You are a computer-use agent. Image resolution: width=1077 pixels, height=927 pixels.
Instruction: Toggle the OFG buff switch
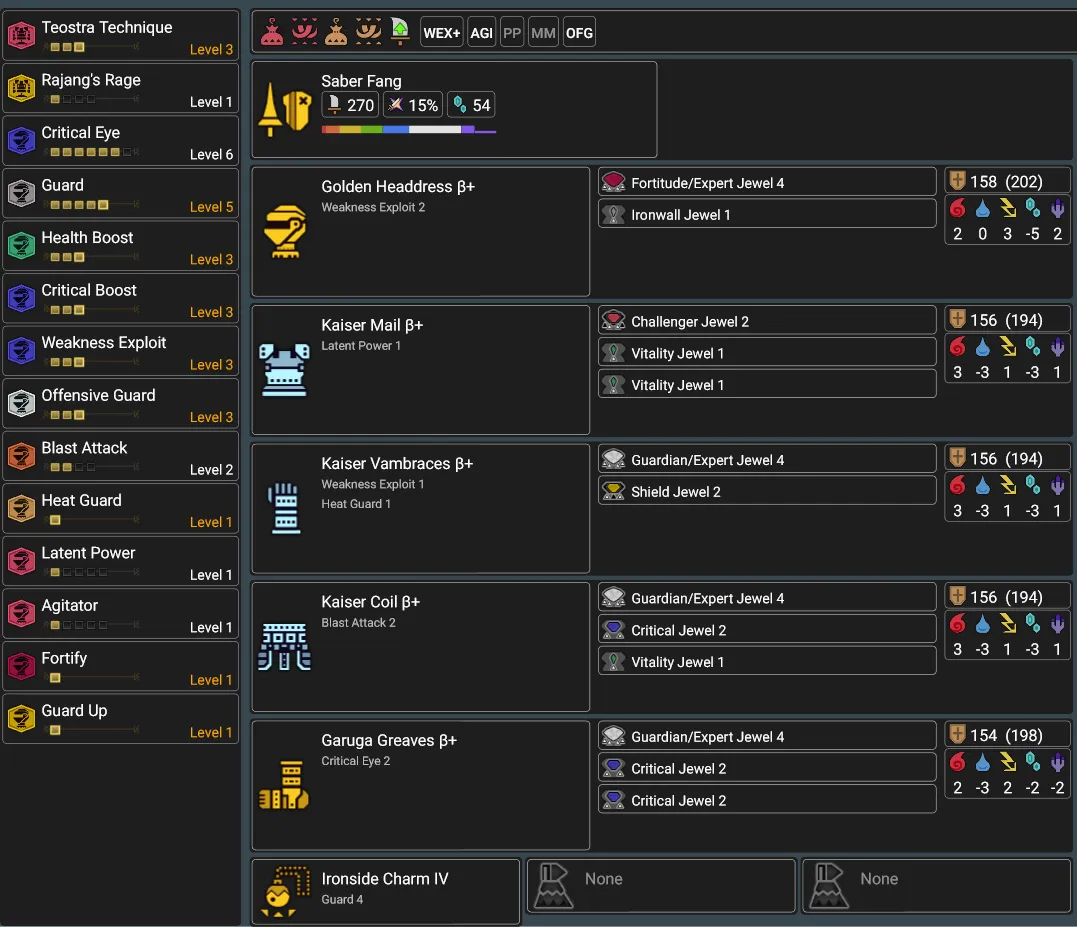coord(579,32)
